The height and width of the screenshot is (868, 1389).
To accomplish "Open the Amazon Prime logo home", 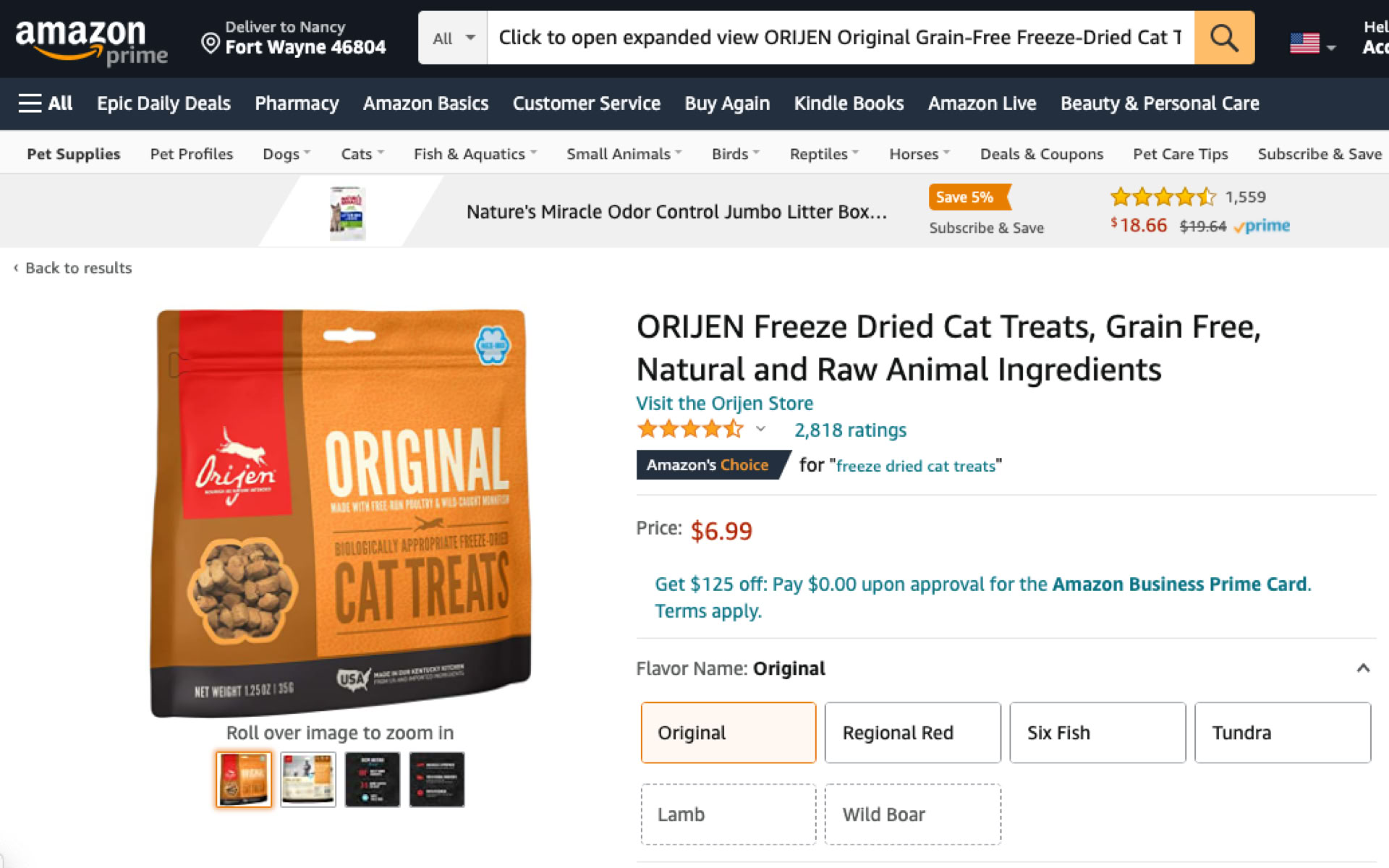I will [x=91, y=41].
